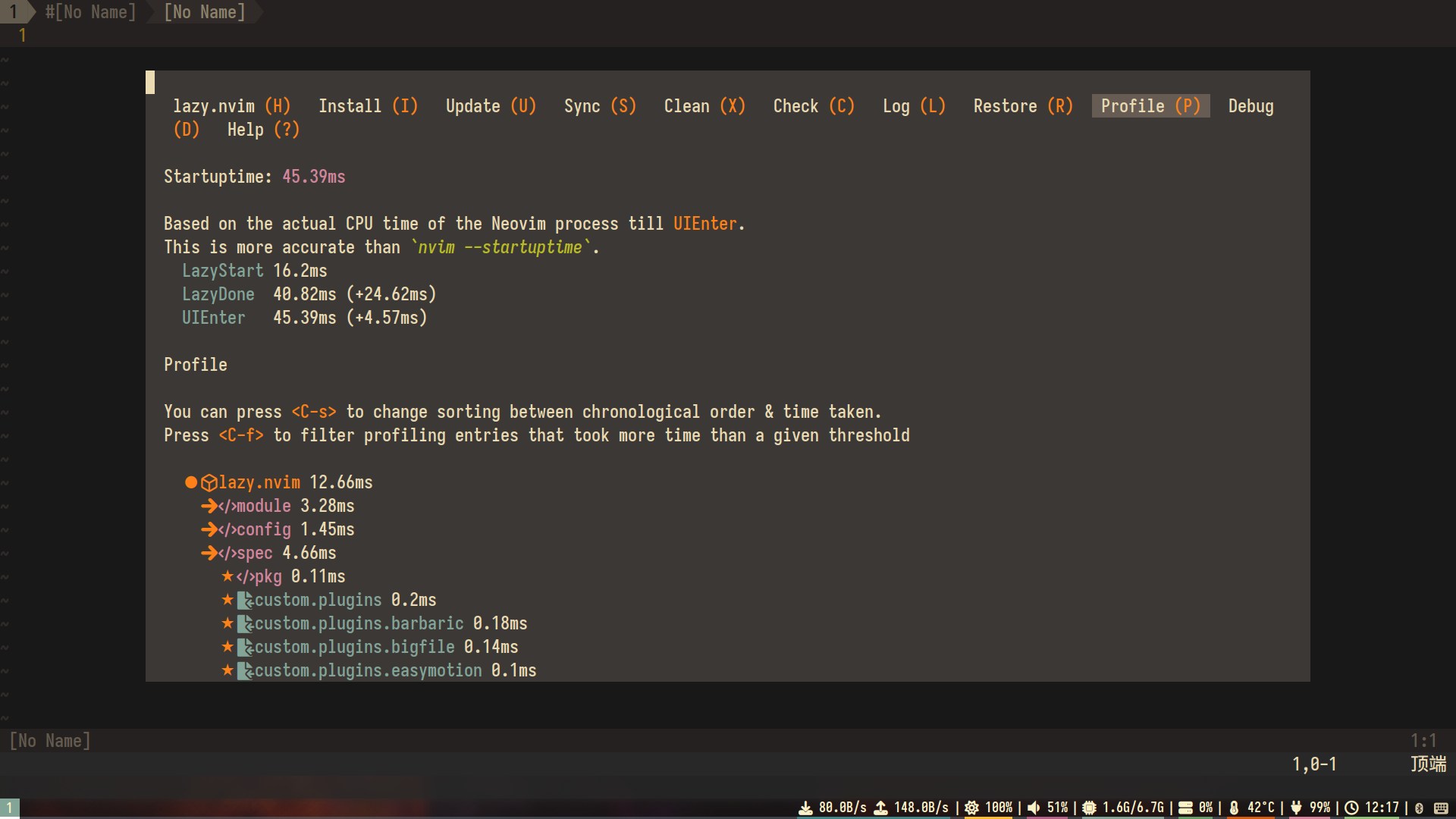The width and height of the screenshot is (1456, 819).
Task: Click the battery plug icon showing 99%
Action: pos(1296,808)
